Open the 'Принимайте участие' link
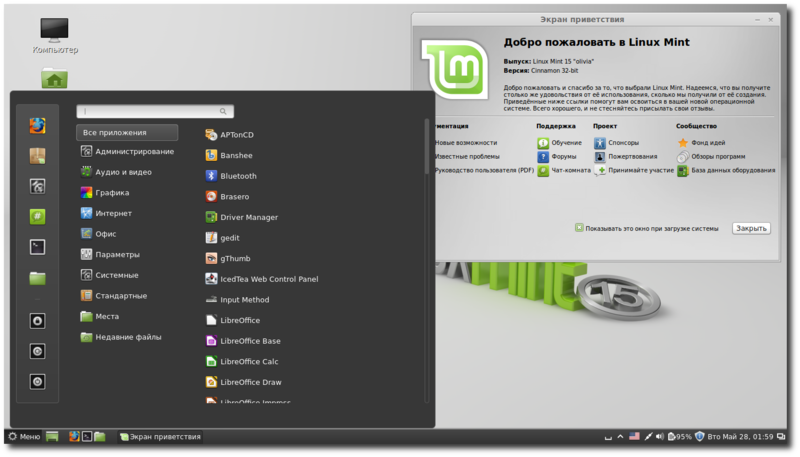The image size is (800, 457). coord(634,170)
